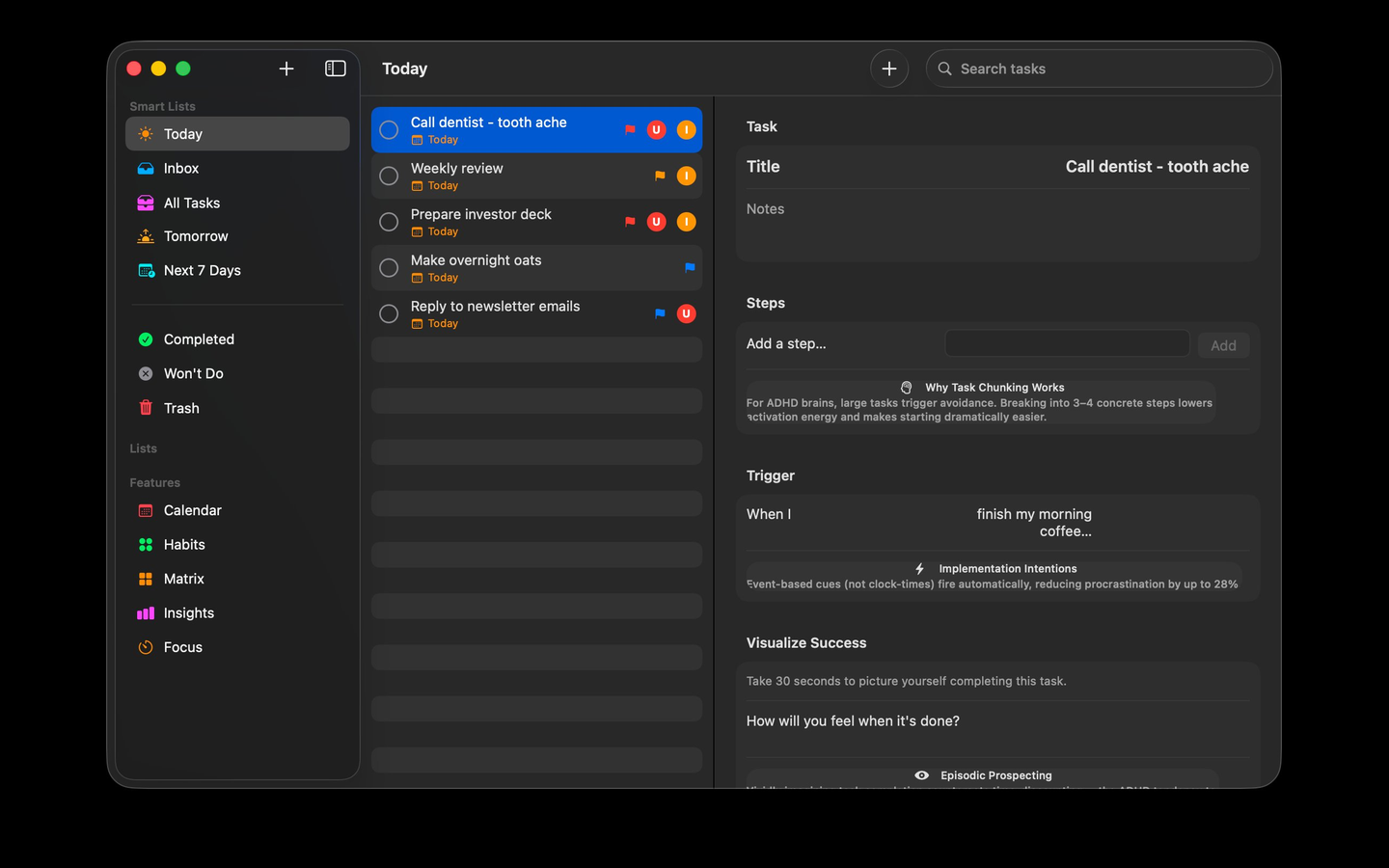Screen dimensions: 1389x868
Task: Click blue flag on Reply to newsletter emails
Action: pyautogui.click(x=660, y=313)
